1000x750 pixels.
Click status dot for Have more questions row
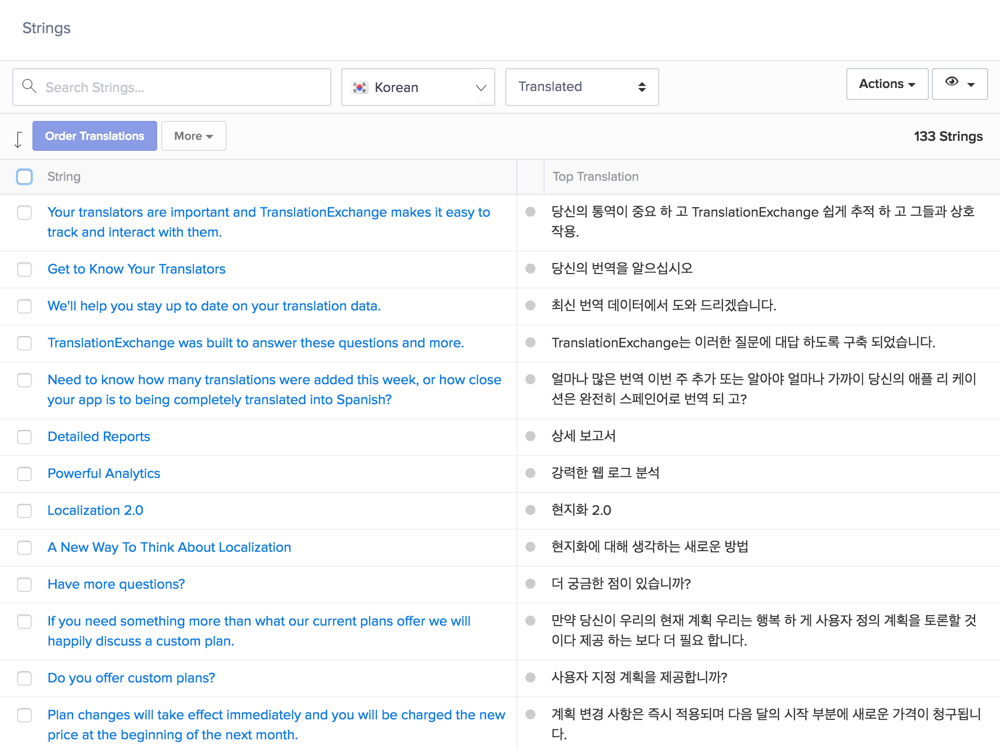pyautogui.click(x=530, y=584)
